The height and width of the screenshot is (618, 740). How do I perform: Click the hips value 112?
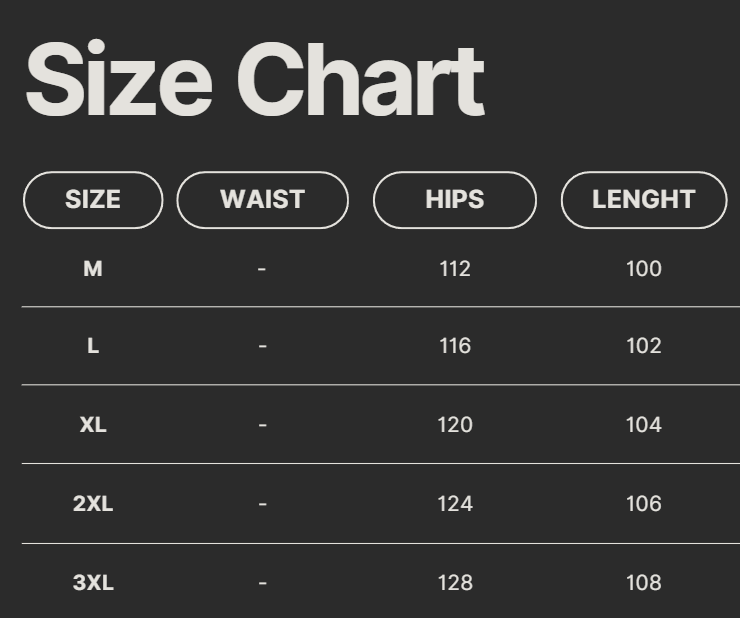pyautogui.click(x=455, y=268)
